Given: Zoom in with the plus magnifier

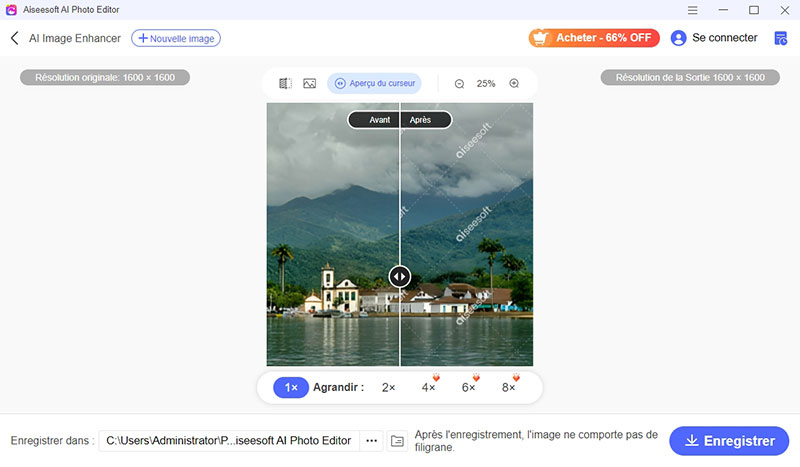Looking at the screenshot, I should click(x=514, y=84).
